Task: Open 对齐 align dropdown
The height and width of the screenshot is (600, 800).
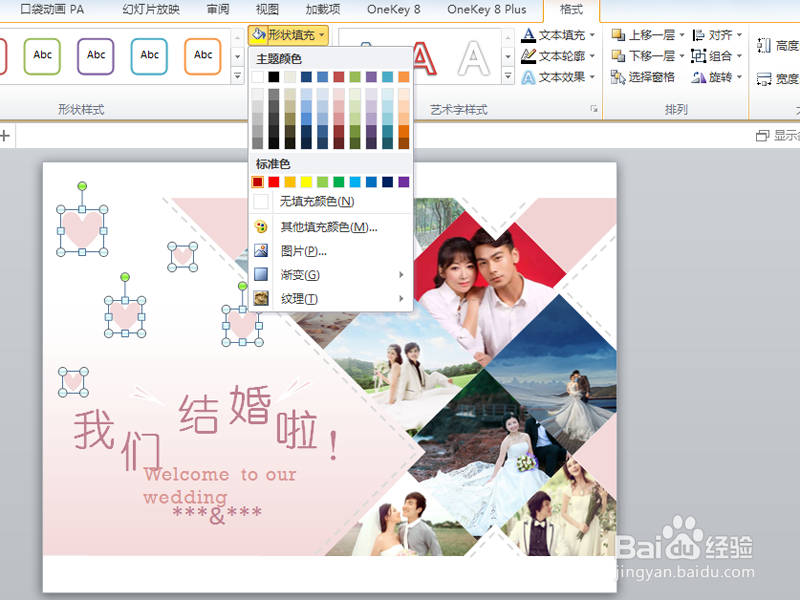Action: 717,35
